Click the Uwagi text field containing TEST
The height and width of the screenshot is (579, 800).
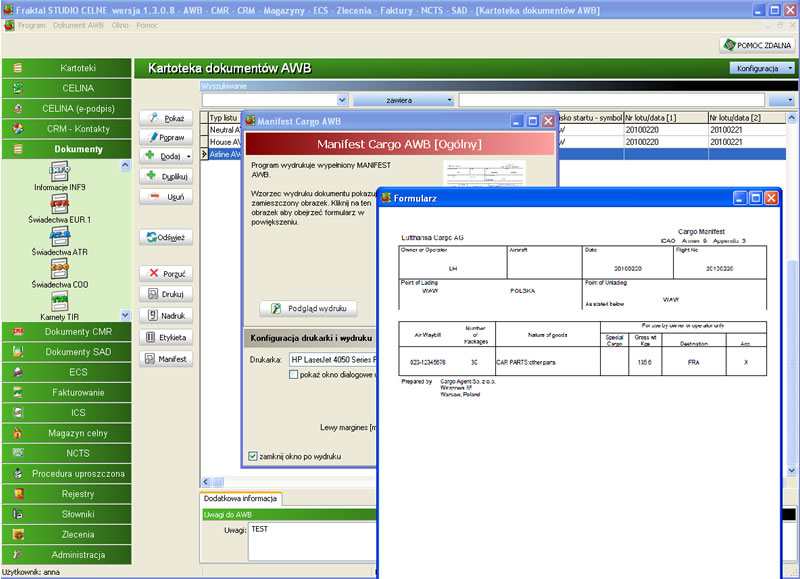pyautogui.click(x=312, y=541)
